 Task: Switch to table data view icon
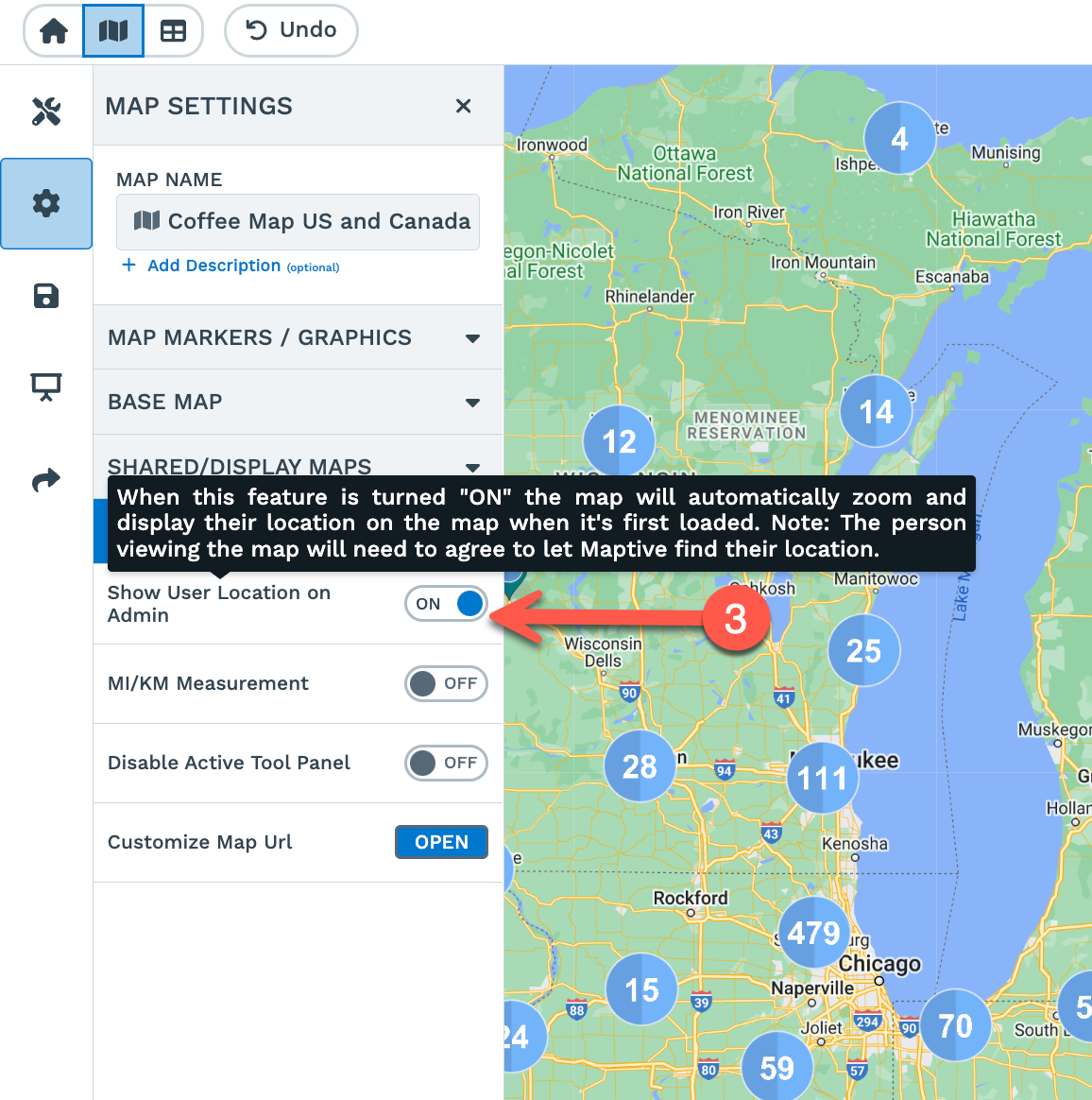(x=173, y=31)
